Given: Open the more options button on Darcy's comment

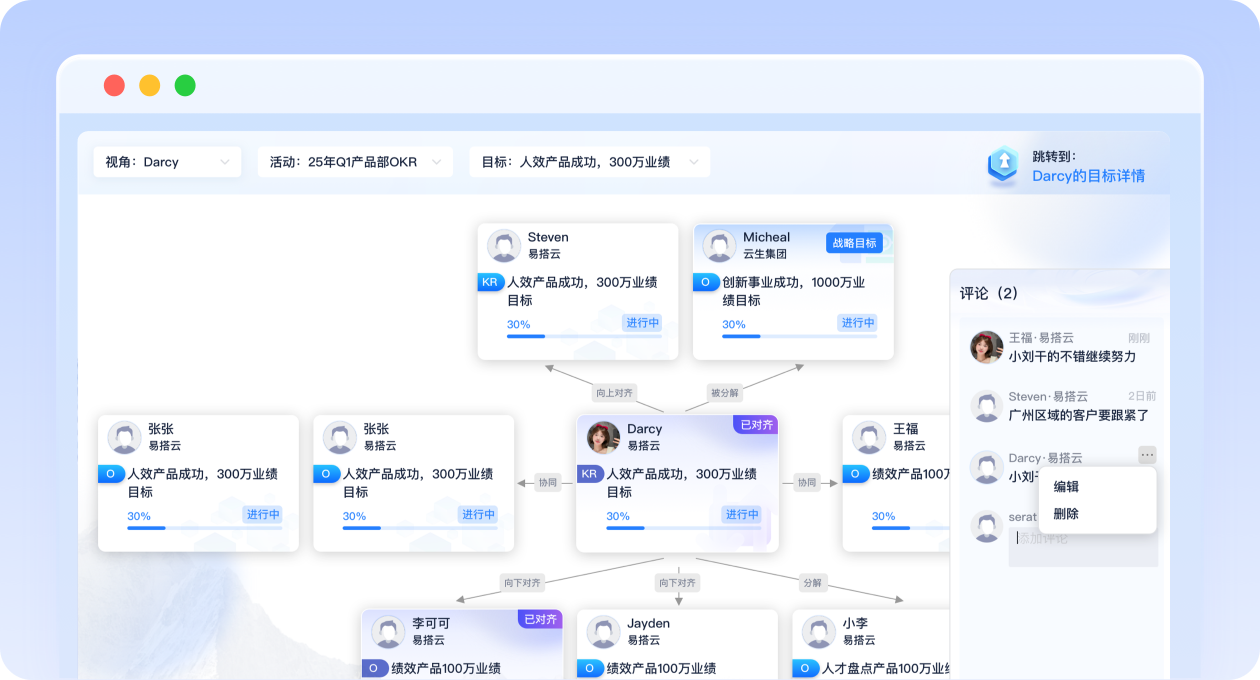Looking at the screenshot, I should [1146, 455].
